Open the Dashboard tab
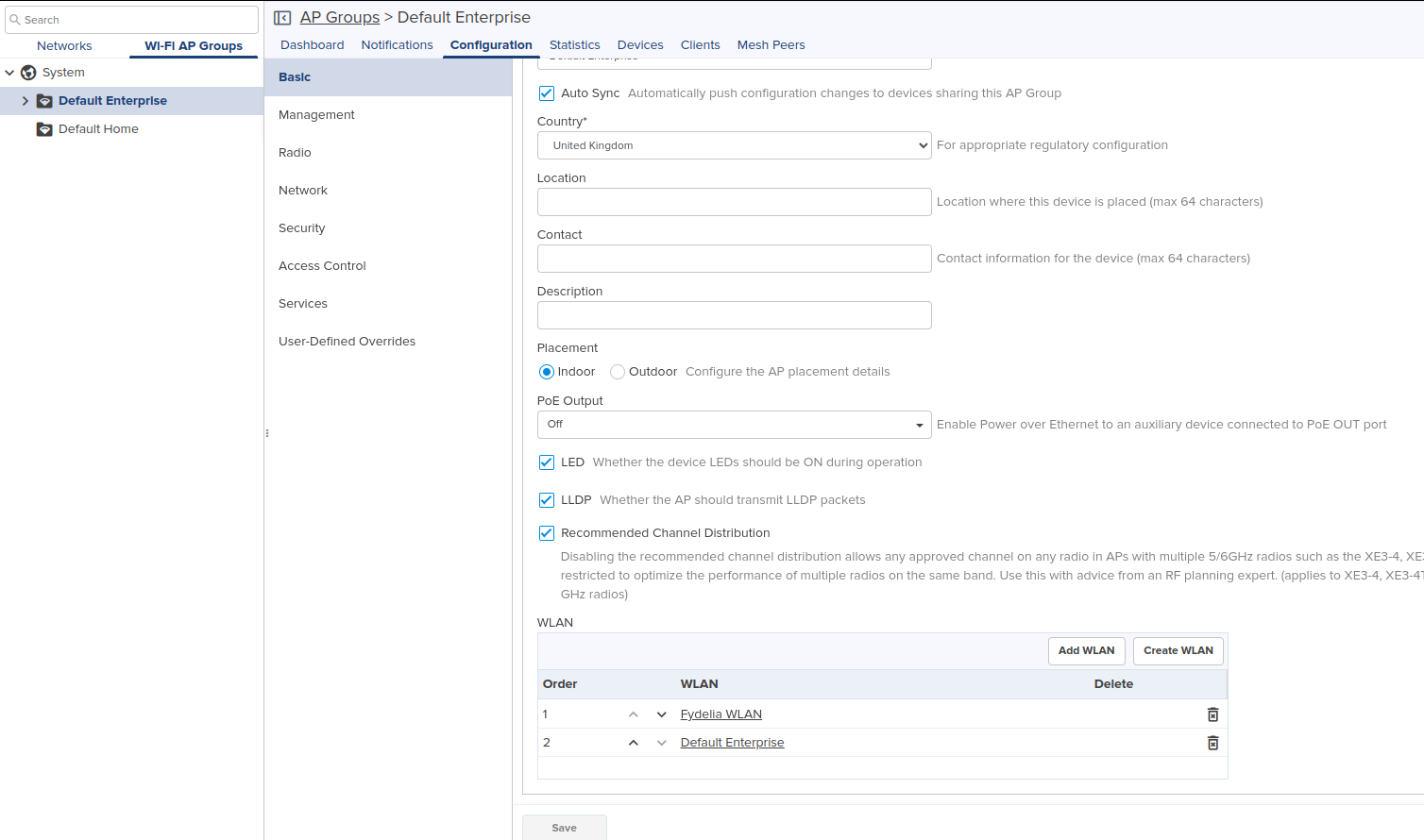 click(312, 45)
